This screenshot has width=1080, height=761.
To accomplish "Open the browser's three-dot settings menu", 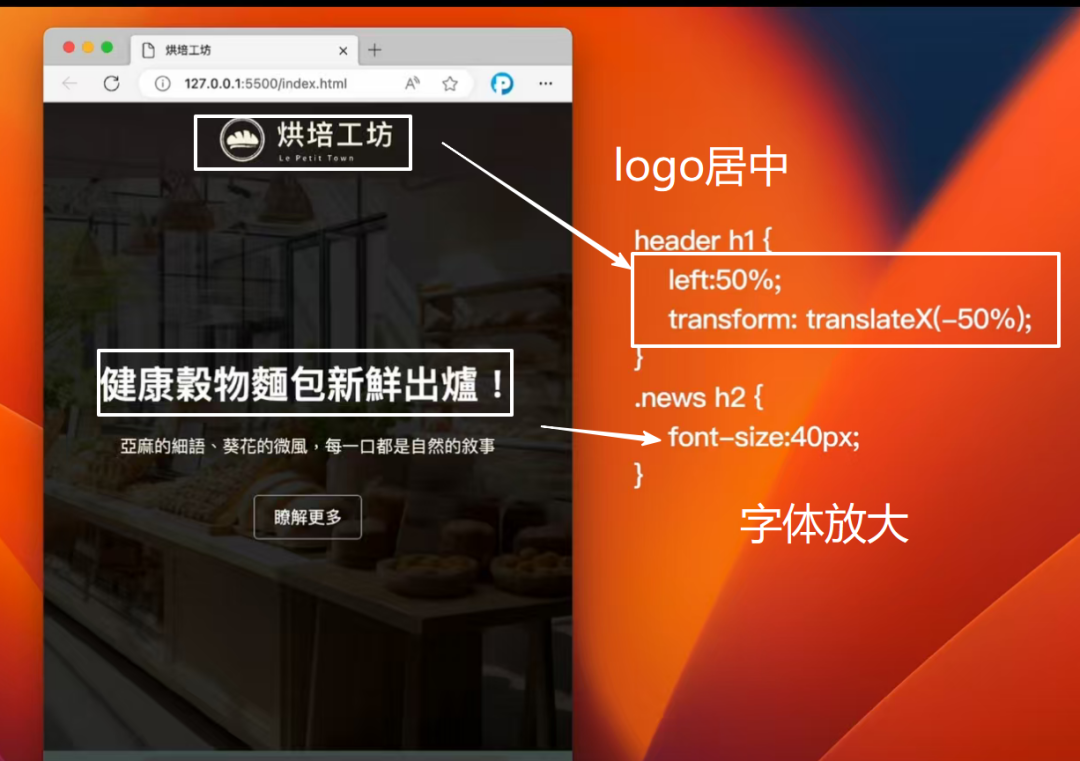I will (546, 84).
